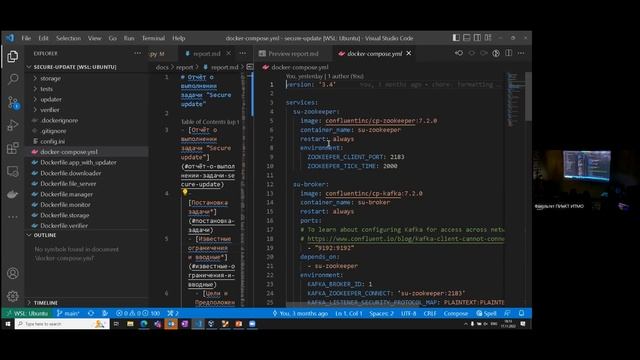Expand the storage folder
Screen dimensions: 640x360
(50, 78)
